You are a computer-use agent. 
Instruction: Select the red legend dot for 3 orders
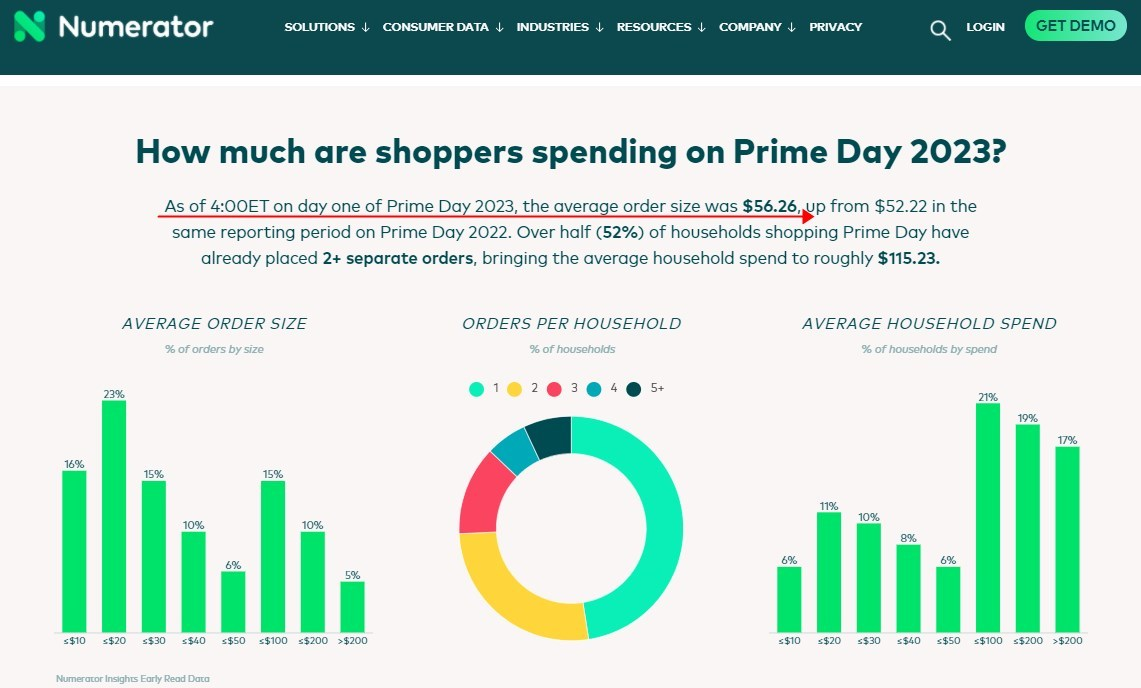coord(554,389)
